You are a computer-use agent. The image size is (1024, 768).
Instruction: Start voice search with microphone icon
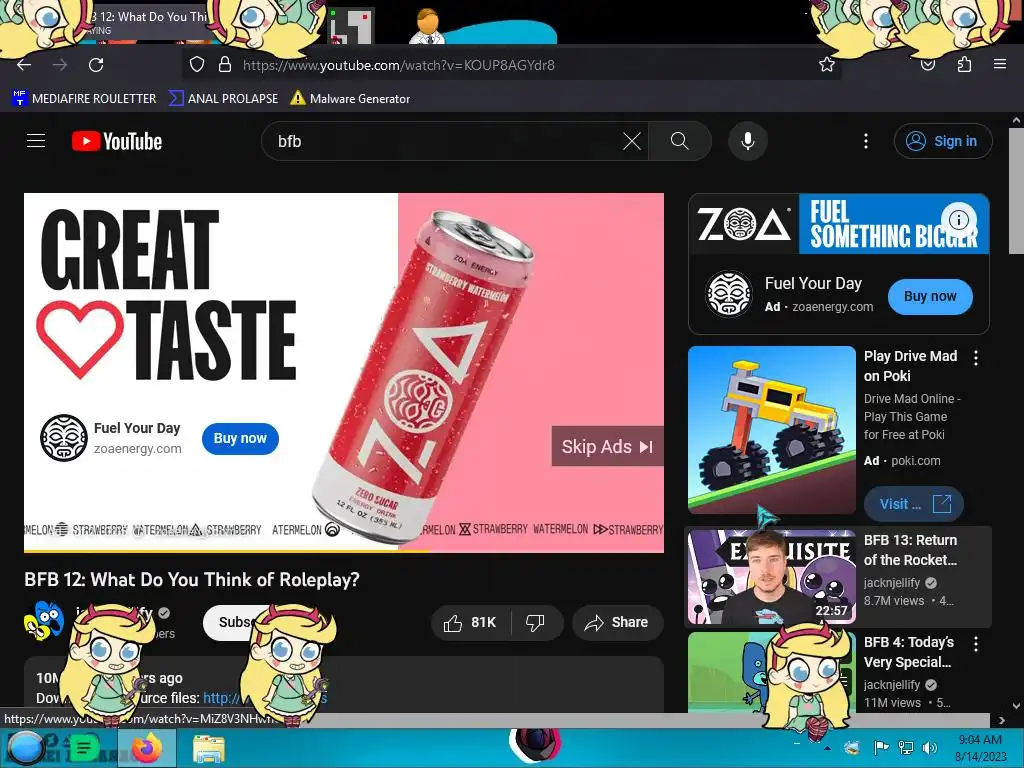pyautogui.click(x=748, y=141)
